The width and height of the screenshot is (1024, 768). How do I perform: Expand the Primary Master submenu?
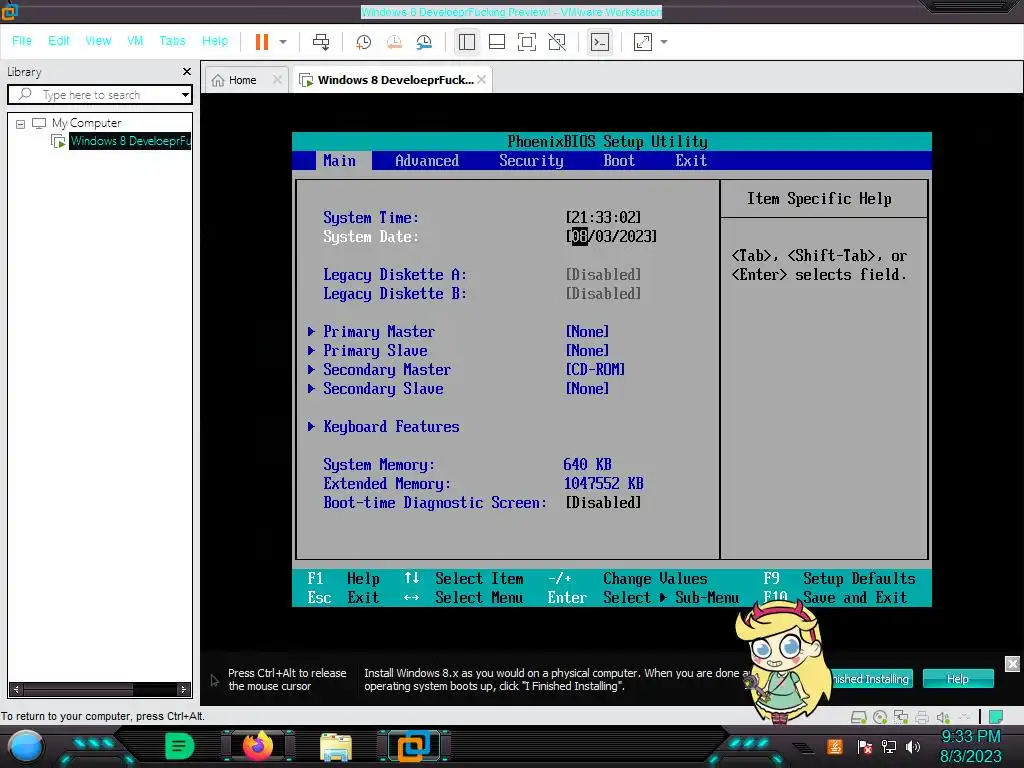[x=379, y=332]
